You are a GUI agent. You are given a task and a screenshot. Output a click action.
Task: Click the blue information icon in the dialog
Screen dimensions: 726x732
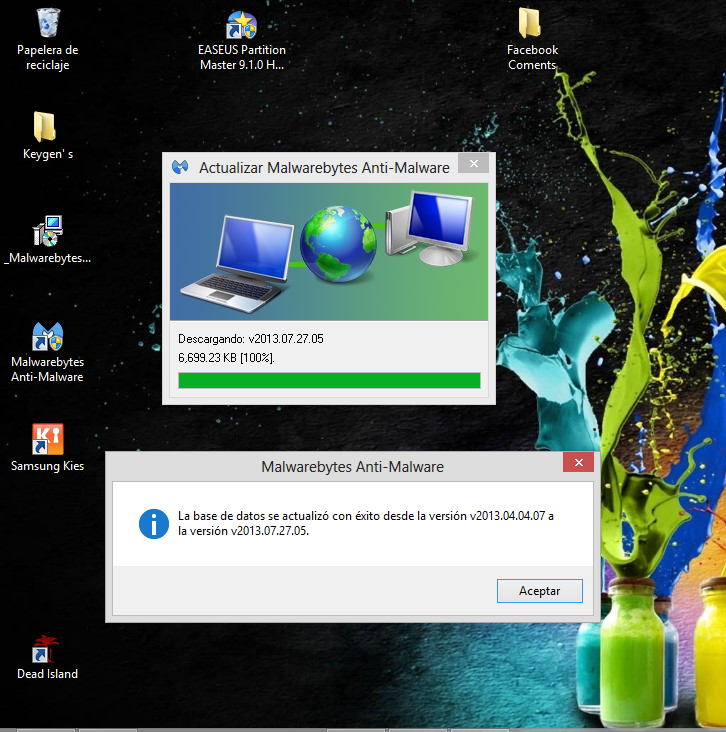click(x=154, y=524)
